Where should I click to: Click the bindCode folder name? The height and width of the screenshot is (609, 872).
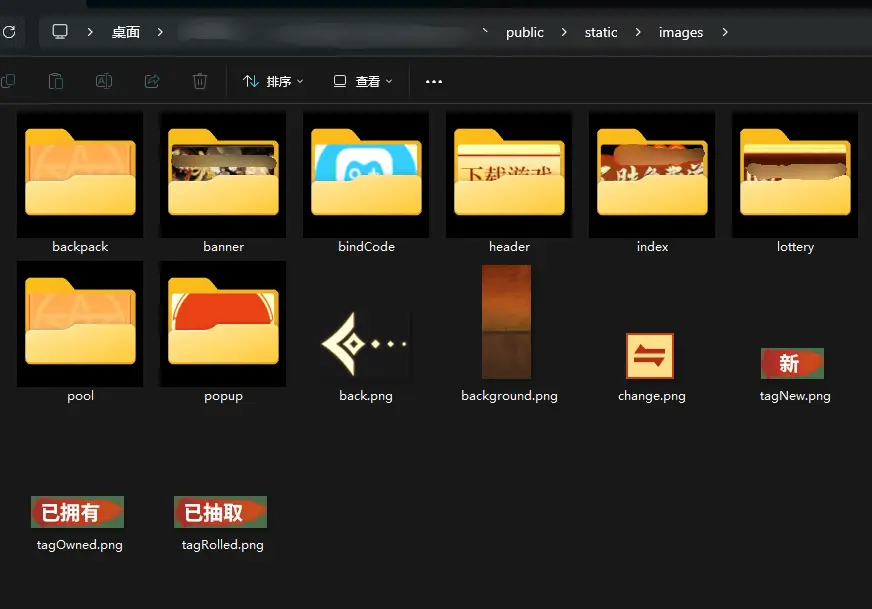(366, 246)
